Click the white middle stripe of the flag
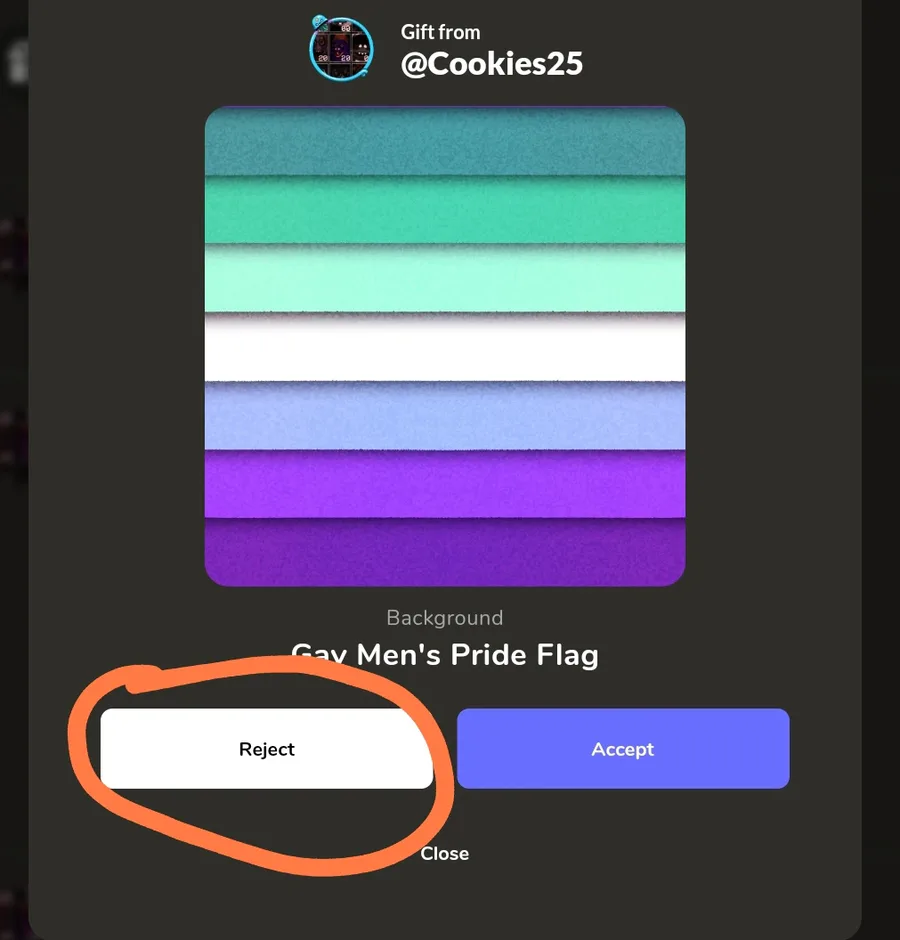900x940 pixels. coord(445,347)
